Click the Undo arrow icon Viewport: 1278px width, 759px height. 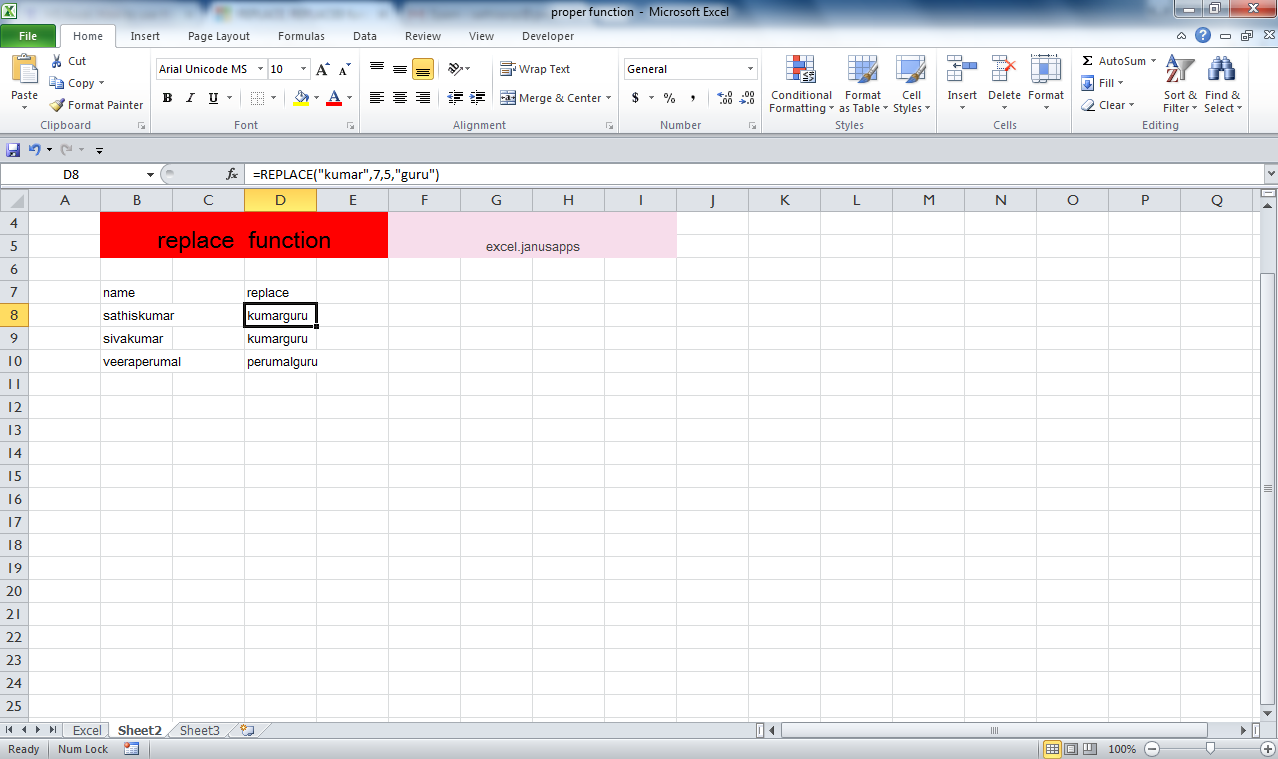click(34, 149)
